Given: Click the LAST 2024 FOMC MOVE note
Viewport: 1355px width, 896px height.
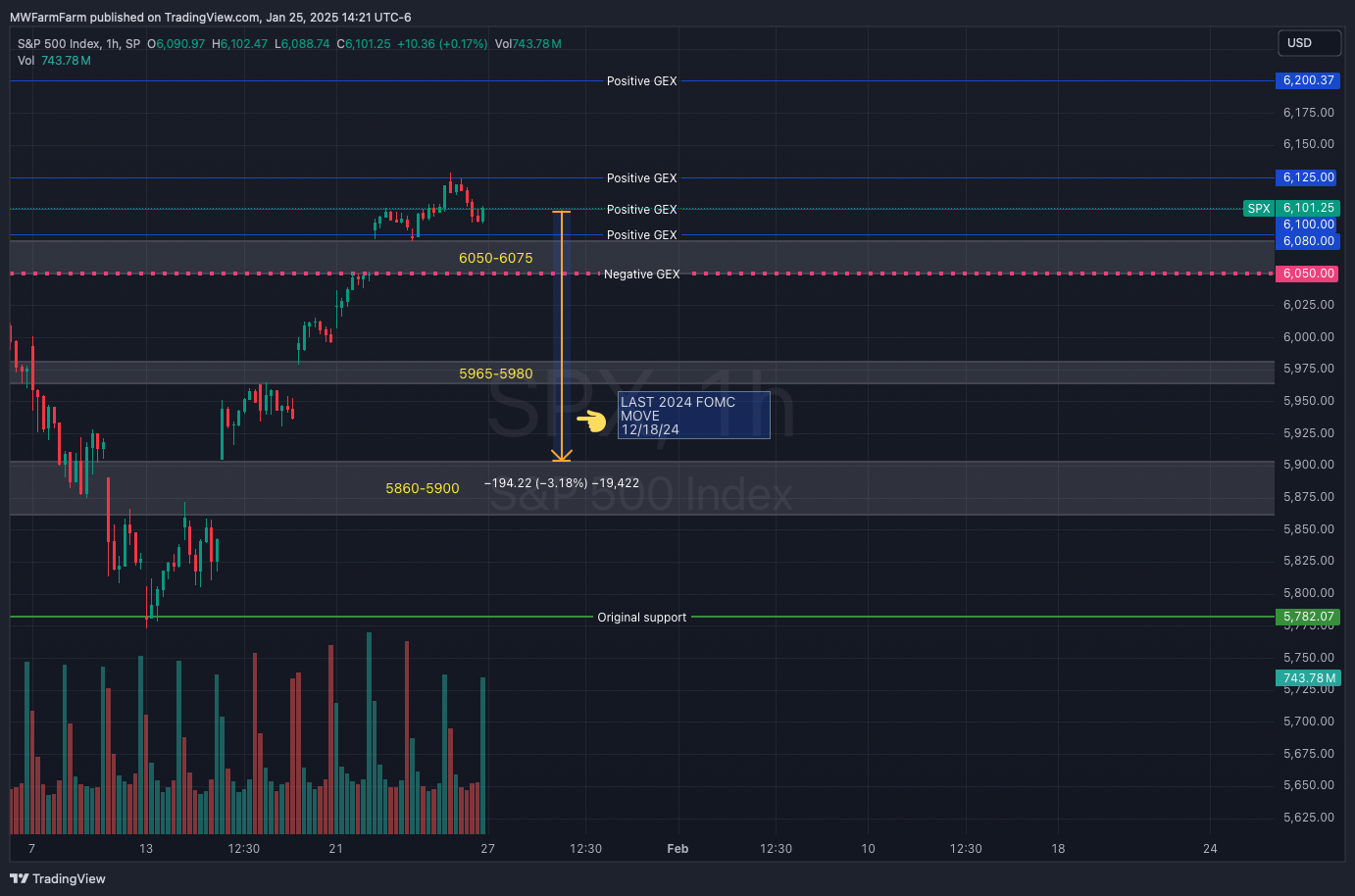Looking at the screenshot, I should tap(693, 416).
